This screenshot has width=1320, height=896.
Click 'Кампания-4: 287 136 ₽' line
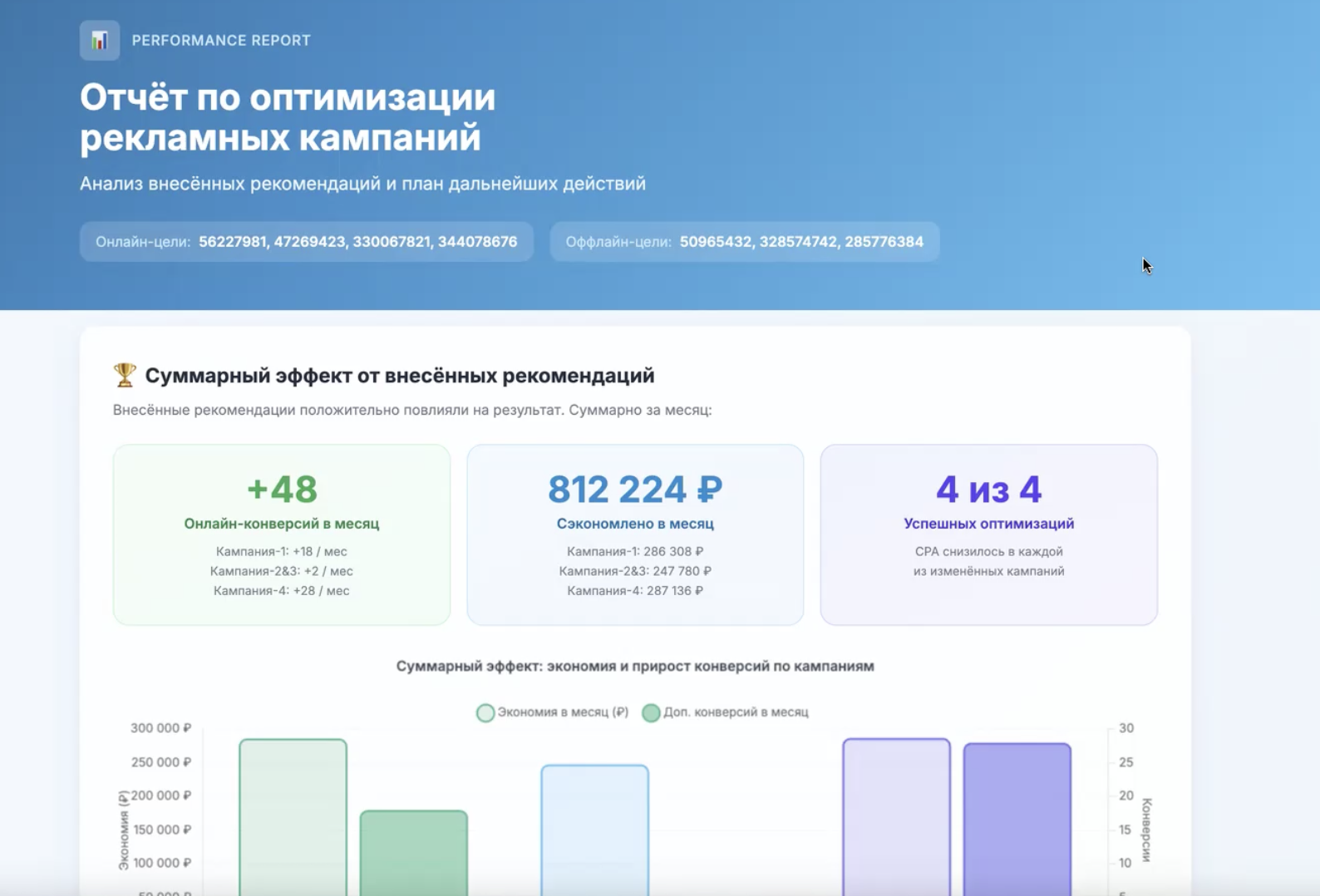click(x=635, y=591)
